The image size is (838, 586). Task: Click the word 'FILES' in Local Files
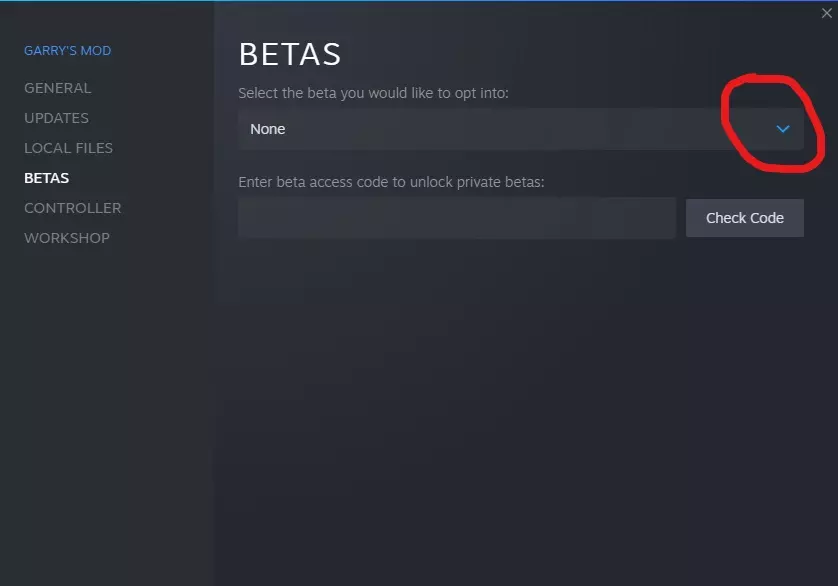[92, 148]
